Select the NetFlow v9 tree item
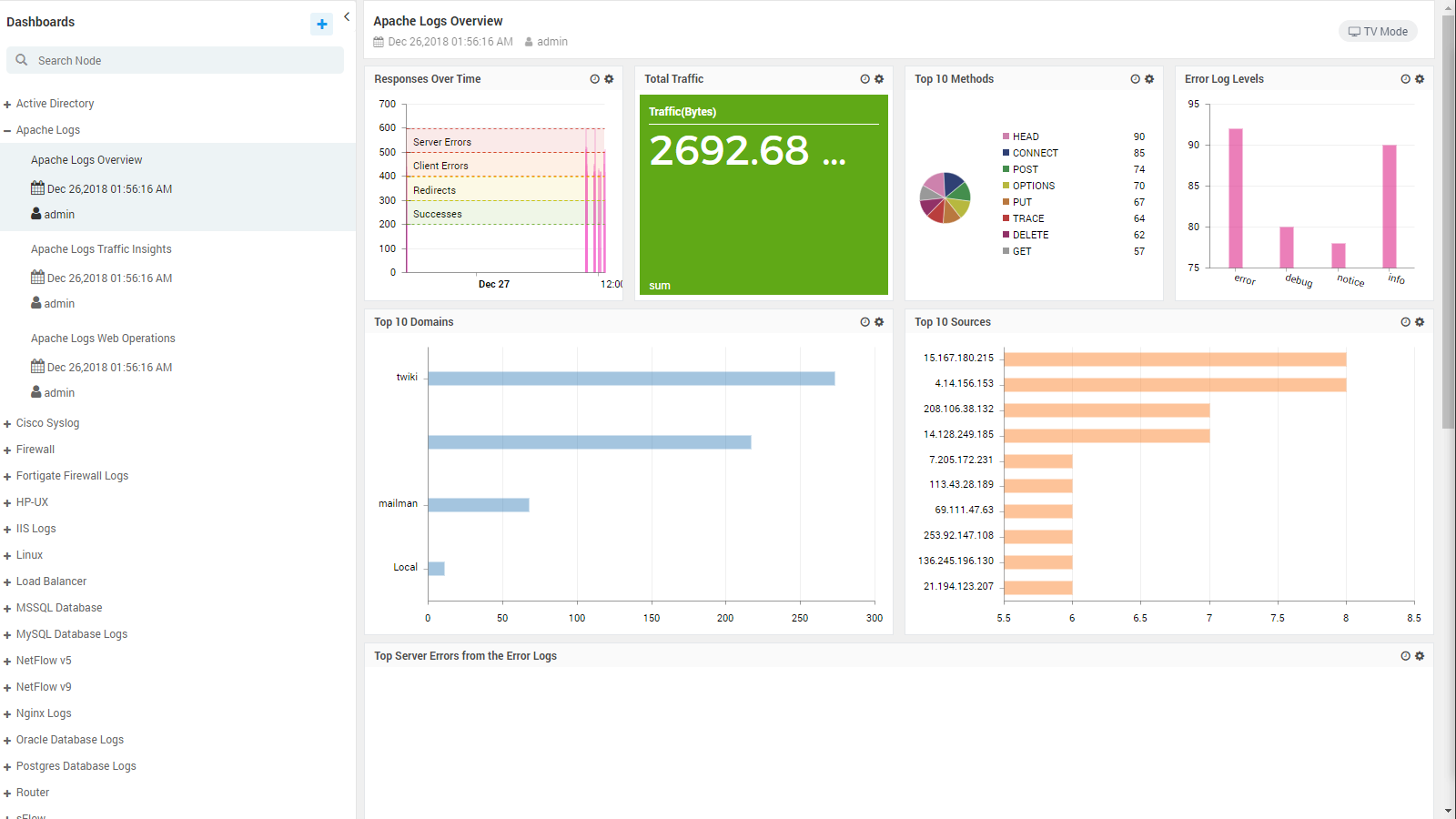1456x819 pixels. [x=44, y=687]
